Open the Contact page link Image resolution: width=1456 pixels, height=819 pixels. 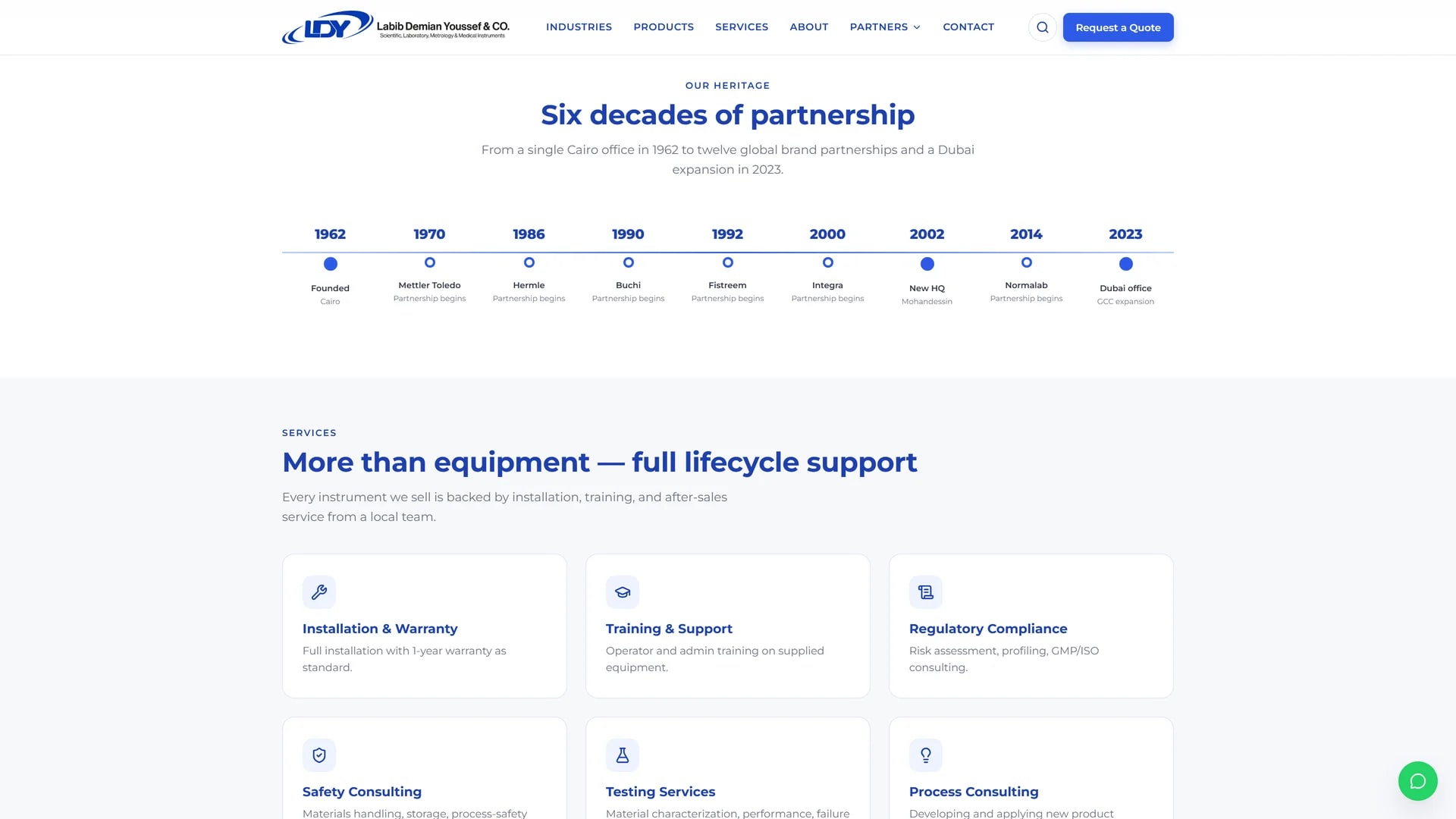point(968,27)
